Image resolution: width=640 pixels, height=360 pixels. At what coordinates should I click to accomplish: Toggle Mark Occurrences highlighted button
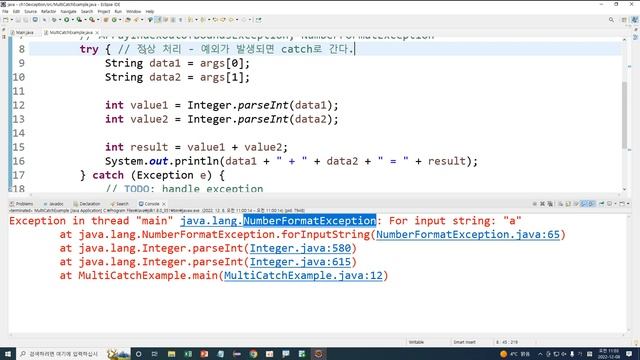point(157,20)
